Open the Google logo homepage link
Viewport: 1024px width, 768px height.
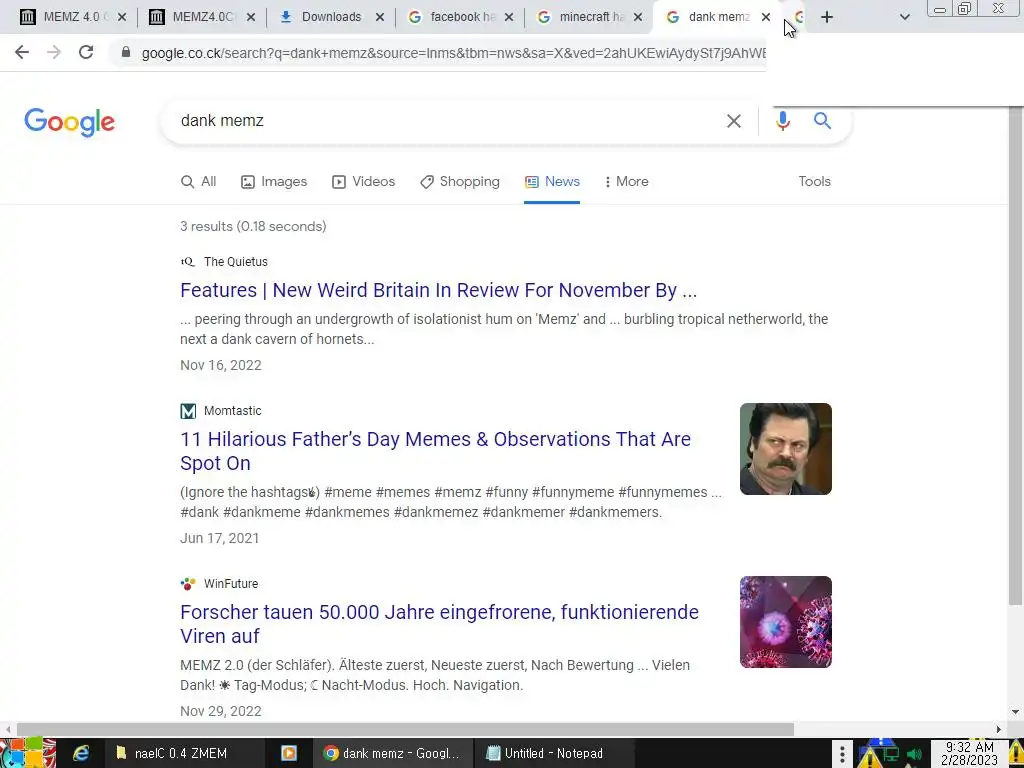[69, 122]
